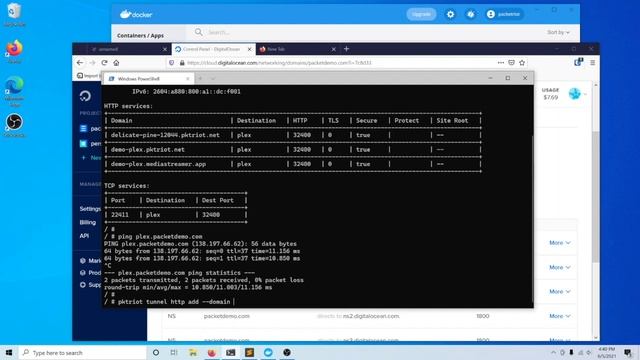The height and width of the screenshot is (360, 640).
Task: Open Docker settings gear icon
Action: tap(450, 14)
